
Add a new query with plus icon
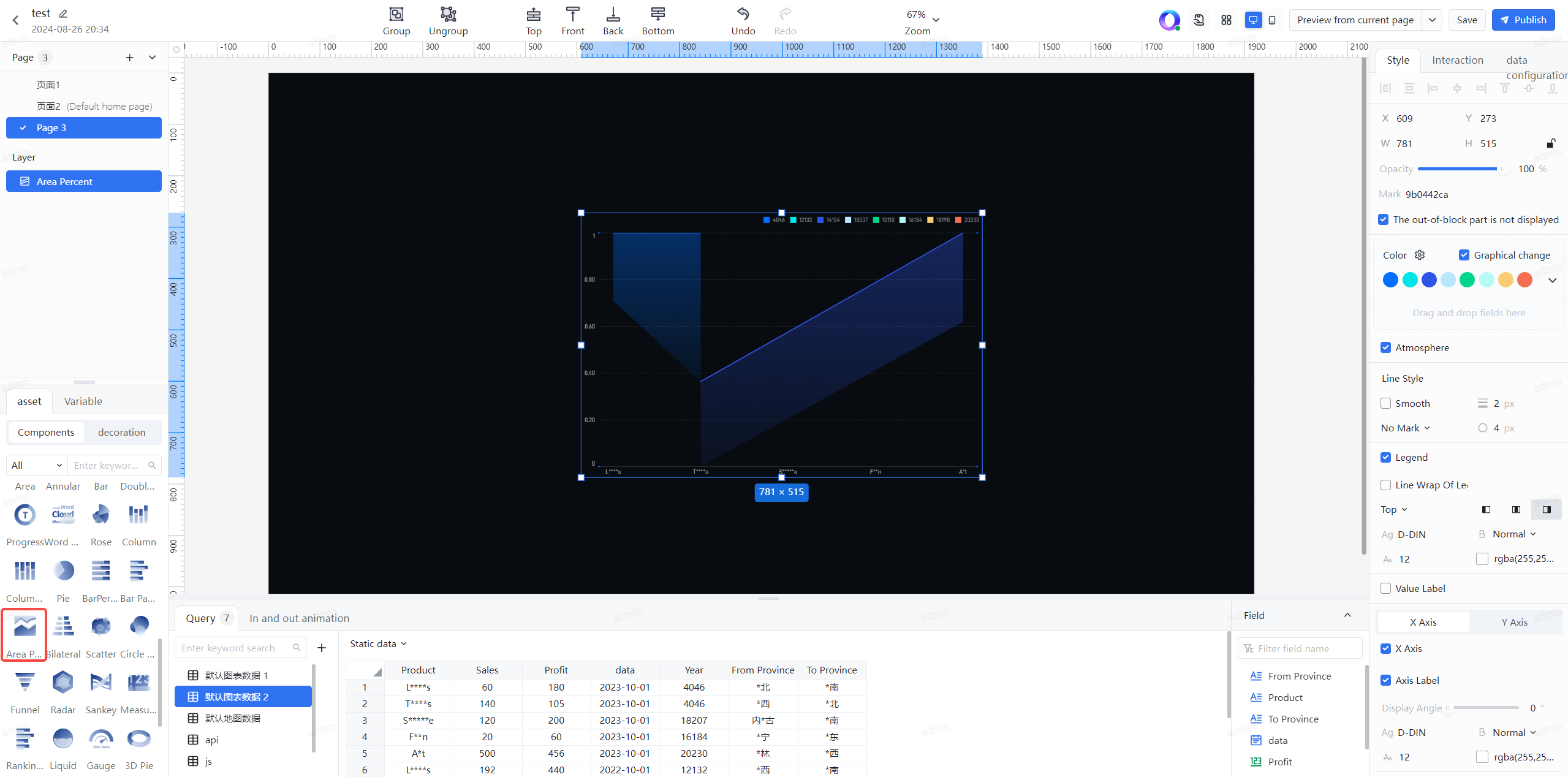322,648
